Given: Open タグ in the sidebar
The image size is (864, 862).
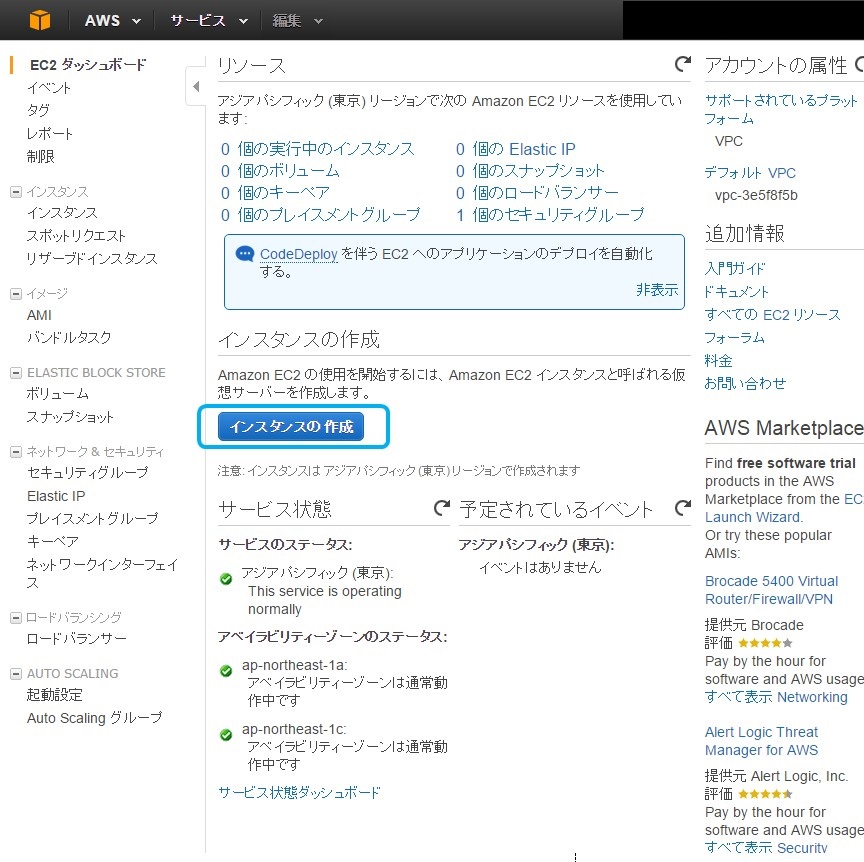Looking at the screenshot, I should click(x=38, y=110).
